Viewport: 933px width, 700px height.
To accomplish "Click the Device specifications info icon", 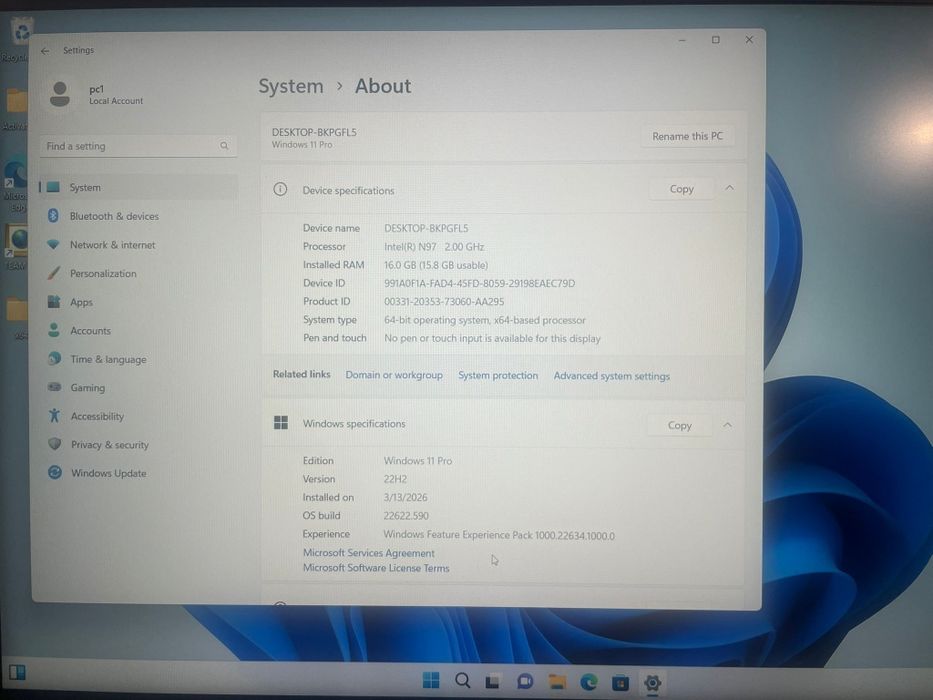I will (x=280, y=189).
